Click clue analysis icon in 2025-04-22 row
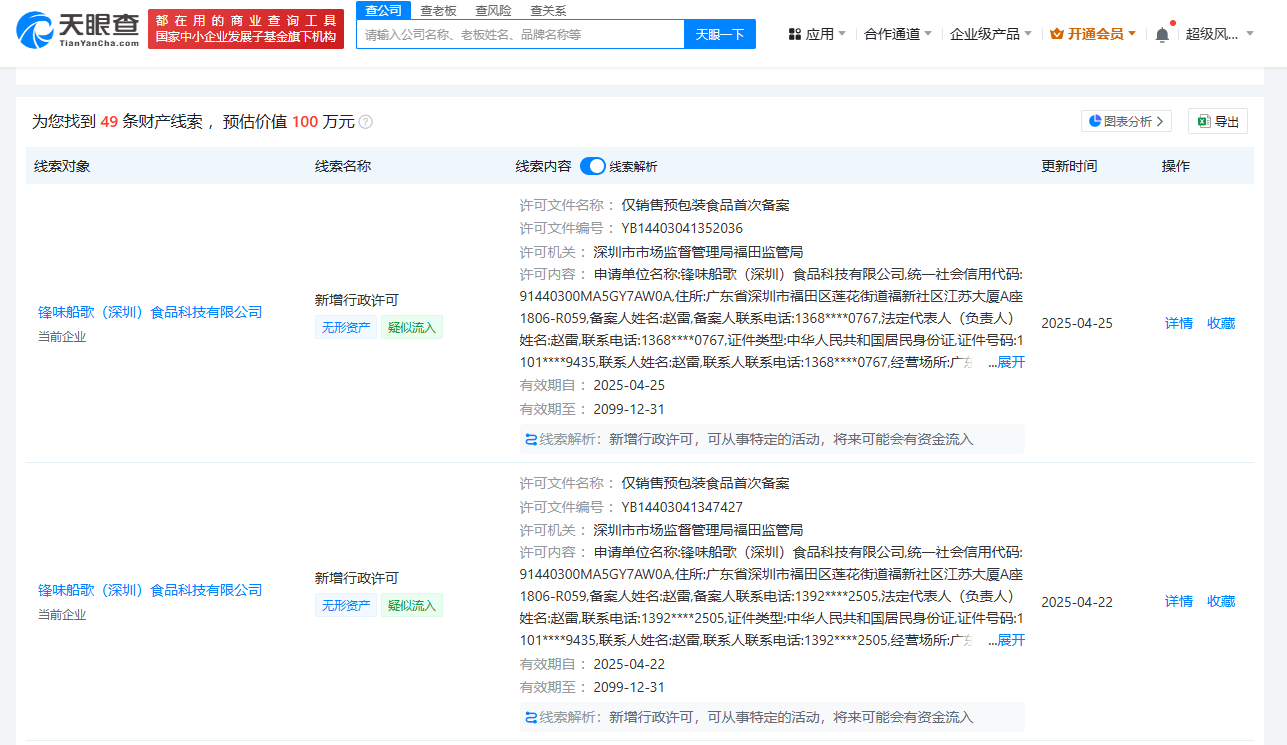Screen dimensions: 1287x745 (532, 717)
